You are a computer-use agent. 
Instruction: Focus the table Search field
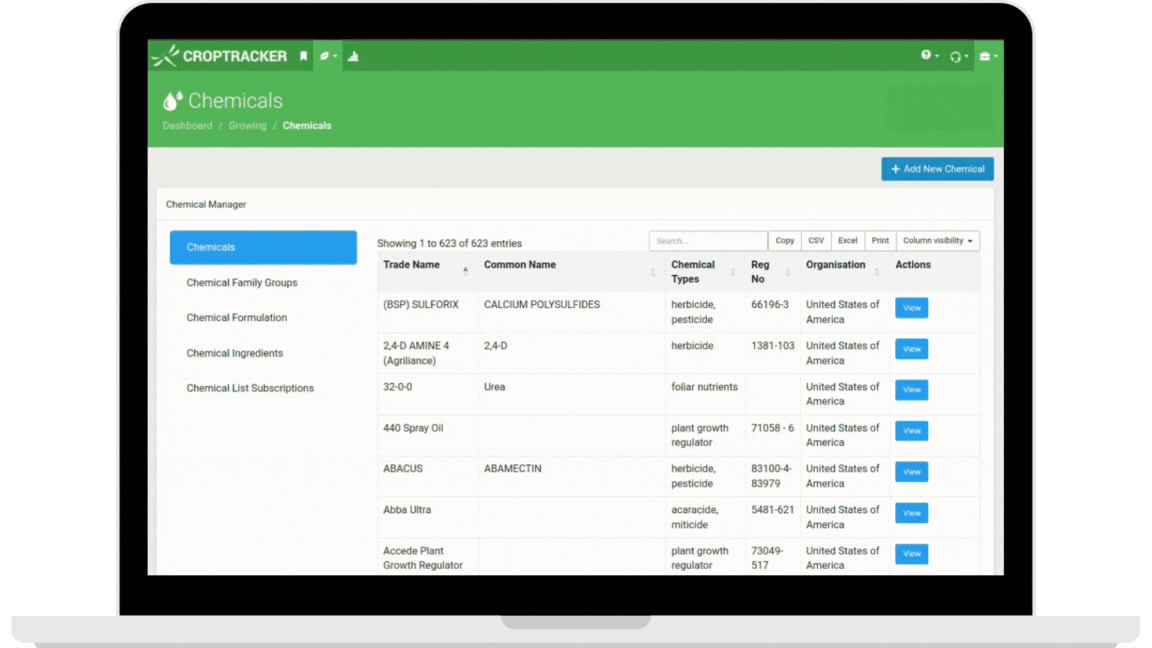tap(708, 241)
